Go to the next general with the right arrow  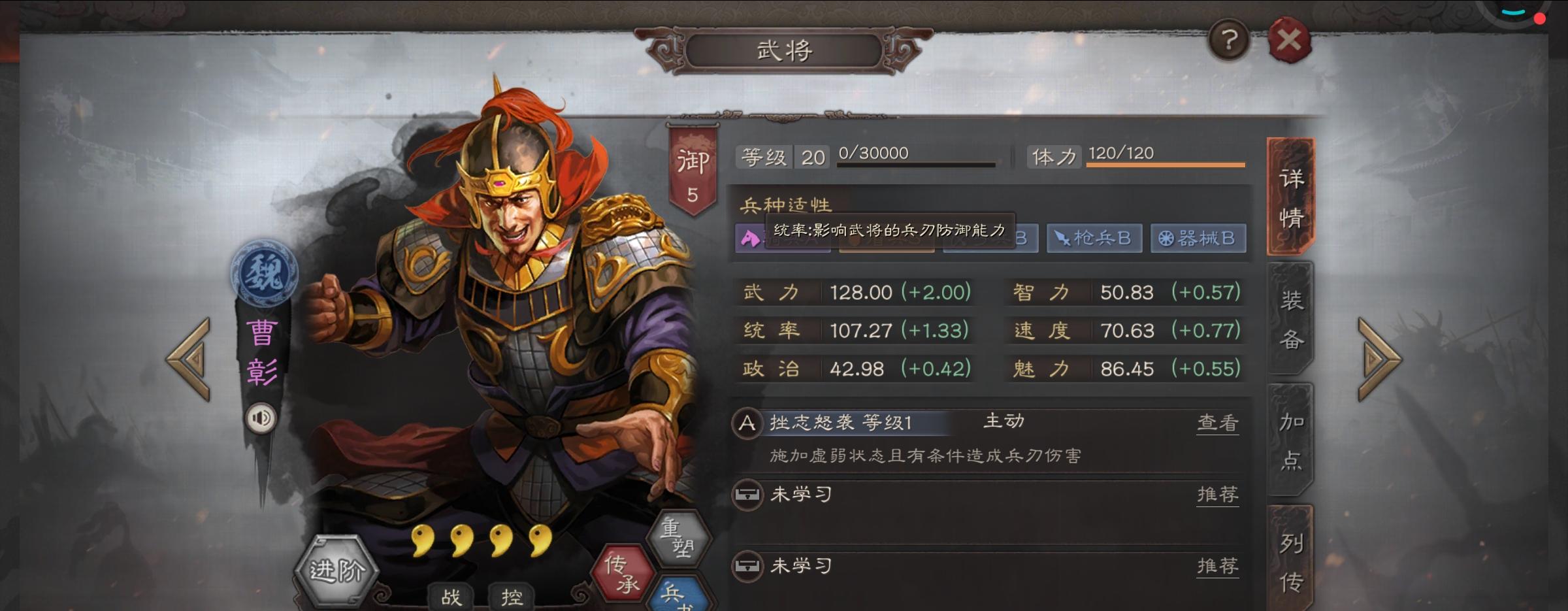[x=1379, y=359]
